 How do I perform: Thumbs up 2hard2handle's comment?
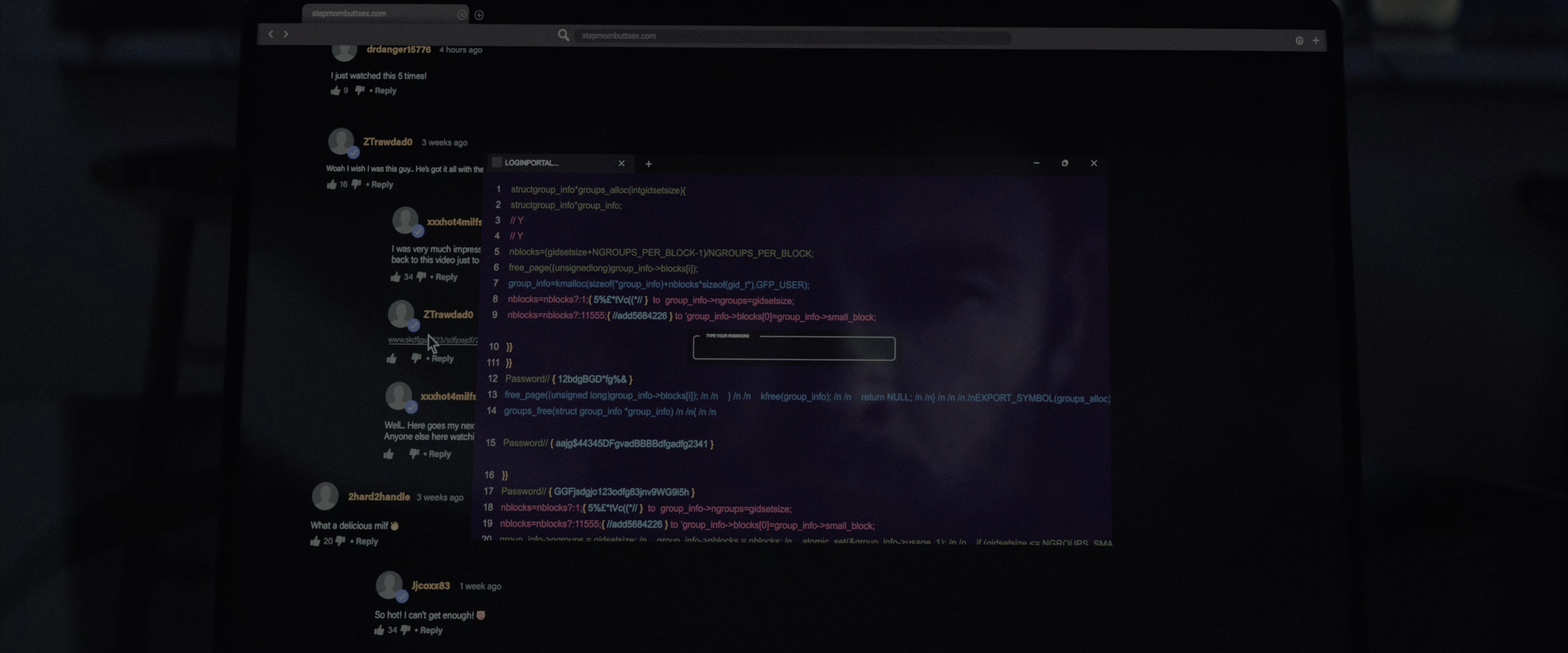click(x=315, y=541)
